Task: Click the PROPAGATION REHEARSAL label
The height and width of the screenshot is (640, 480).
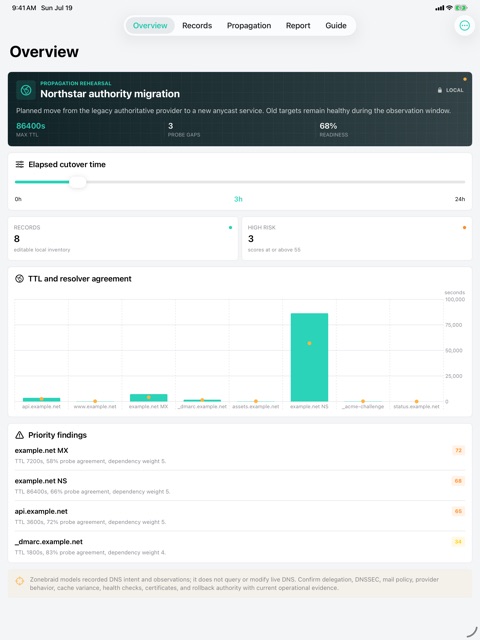Action: point(76,83)
